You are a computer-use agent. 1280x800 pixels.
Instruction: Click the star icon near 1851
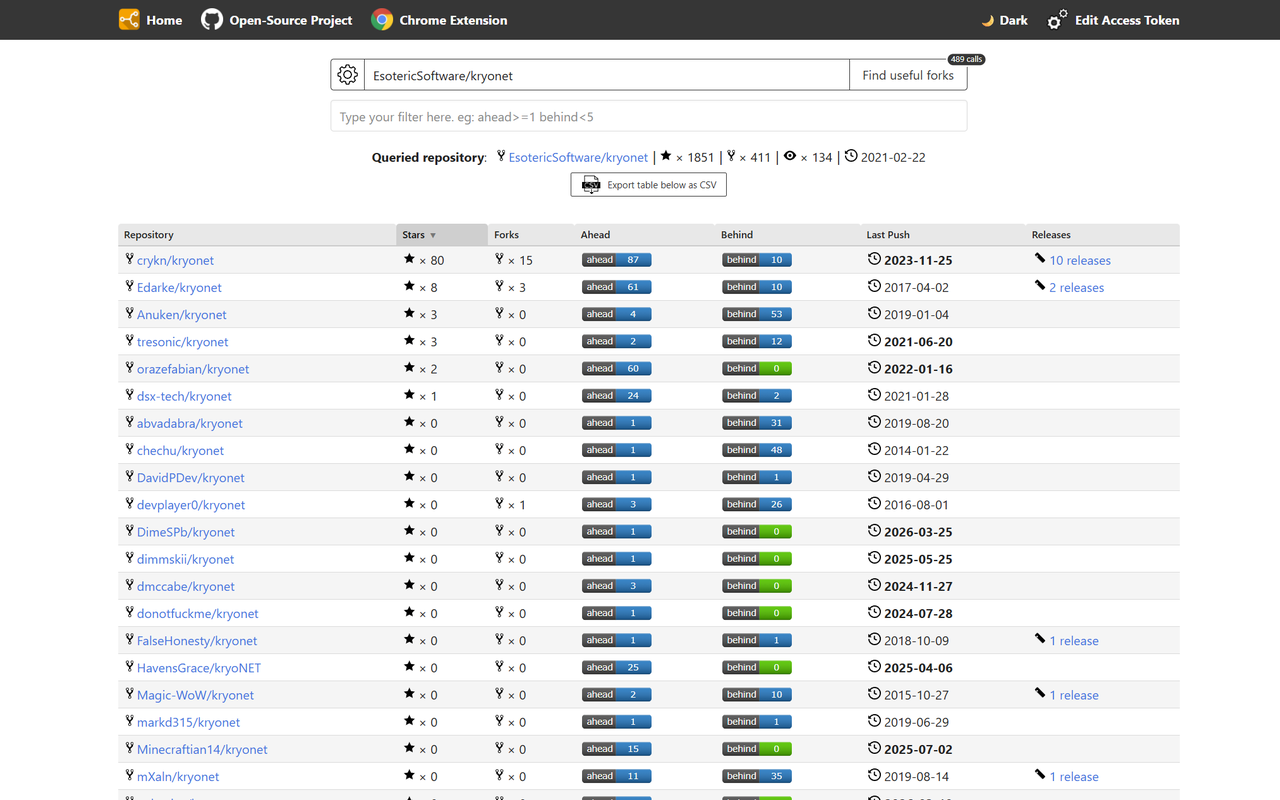[x=666, y=156]
